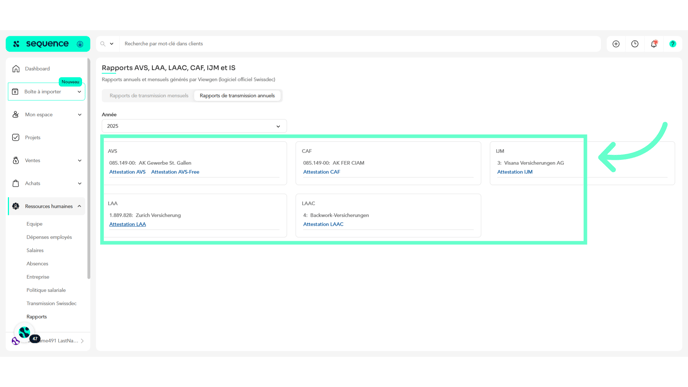Image resolution: width=688 pixels, height=387 pixels.
Task: Open the Année 2025 dropdown
Action: [194, 126]
